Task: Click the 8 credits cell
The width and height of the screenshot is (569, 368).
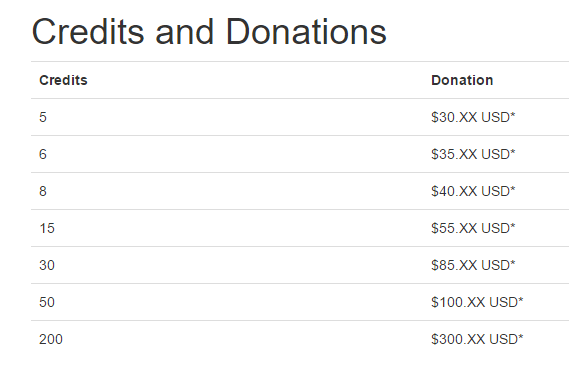Action: pyautogui.click(x=43, y=191)
